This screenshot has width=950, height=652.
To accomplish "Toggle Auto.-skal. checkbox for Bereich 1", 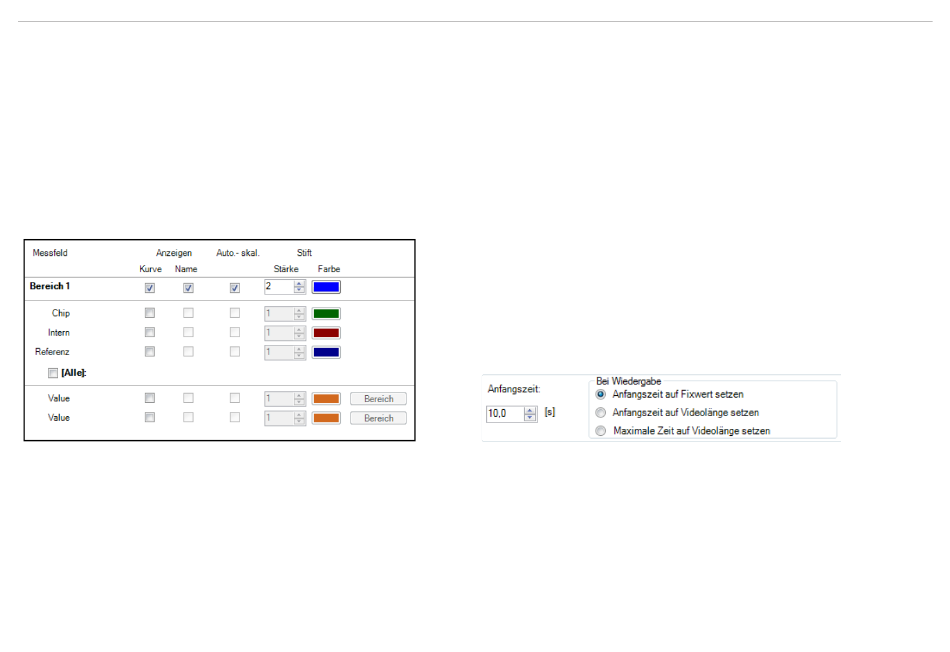I will click(x=234, y=288).
